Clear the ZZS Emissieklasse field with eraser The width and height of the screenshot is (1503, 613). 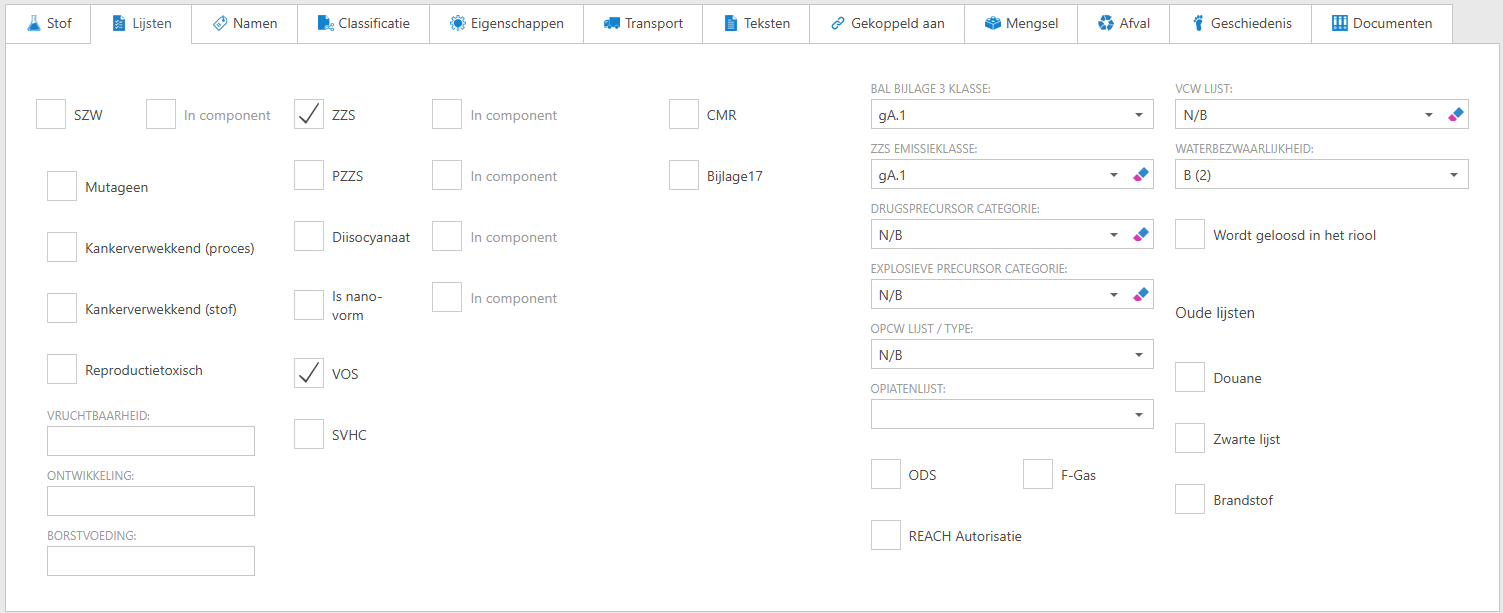[x=1141, y=175]
